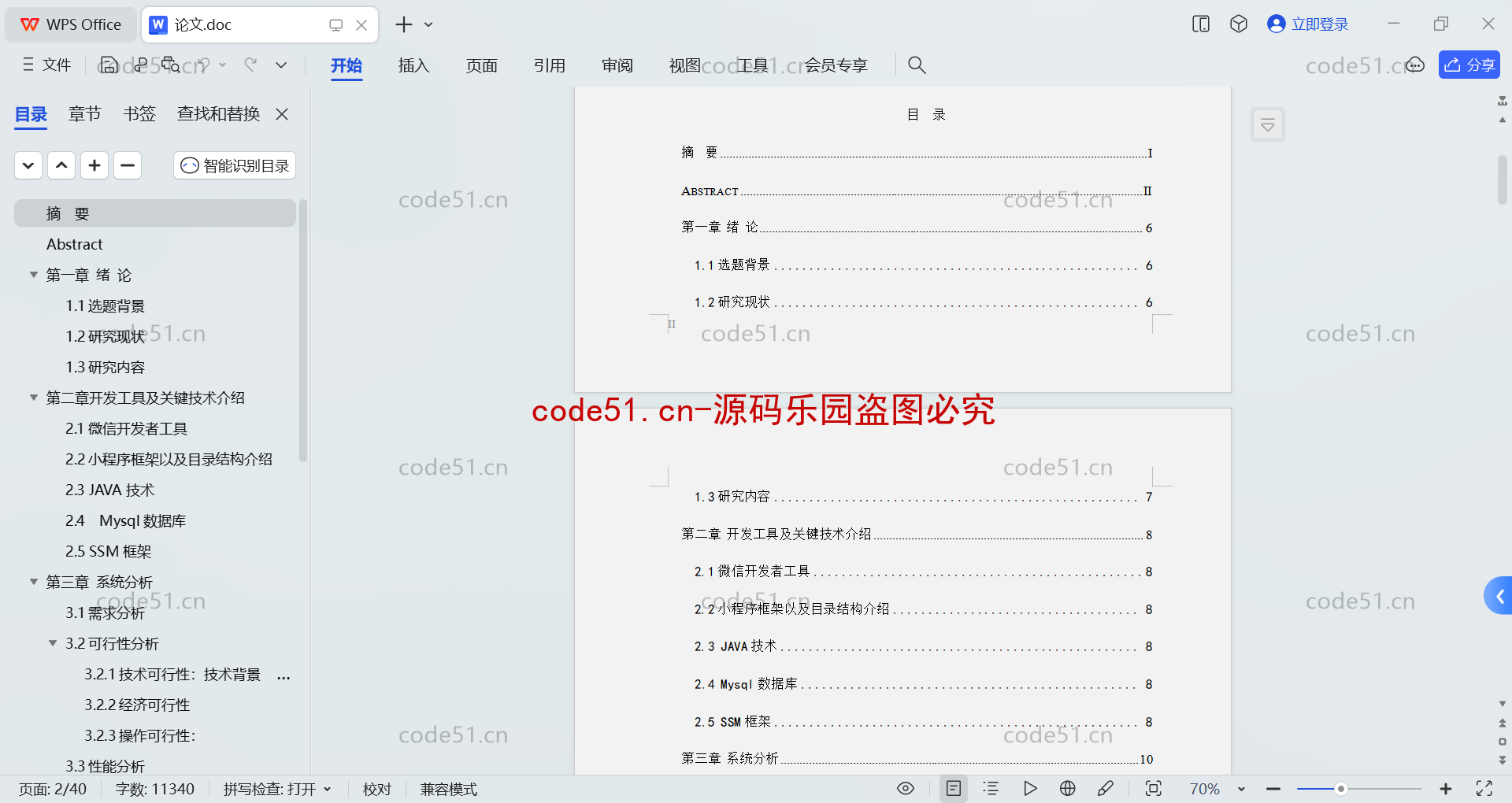Click the pen annotation icon in status bar
The height and width of the screenshot is (803, 1512).
(1106, 788)
